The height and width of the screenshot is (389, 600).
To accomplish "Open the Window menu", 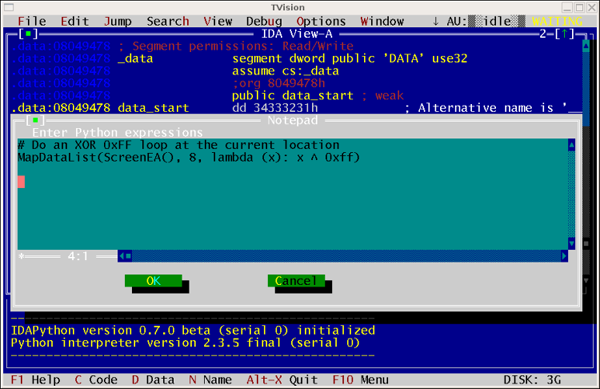I will coord(382,21).
